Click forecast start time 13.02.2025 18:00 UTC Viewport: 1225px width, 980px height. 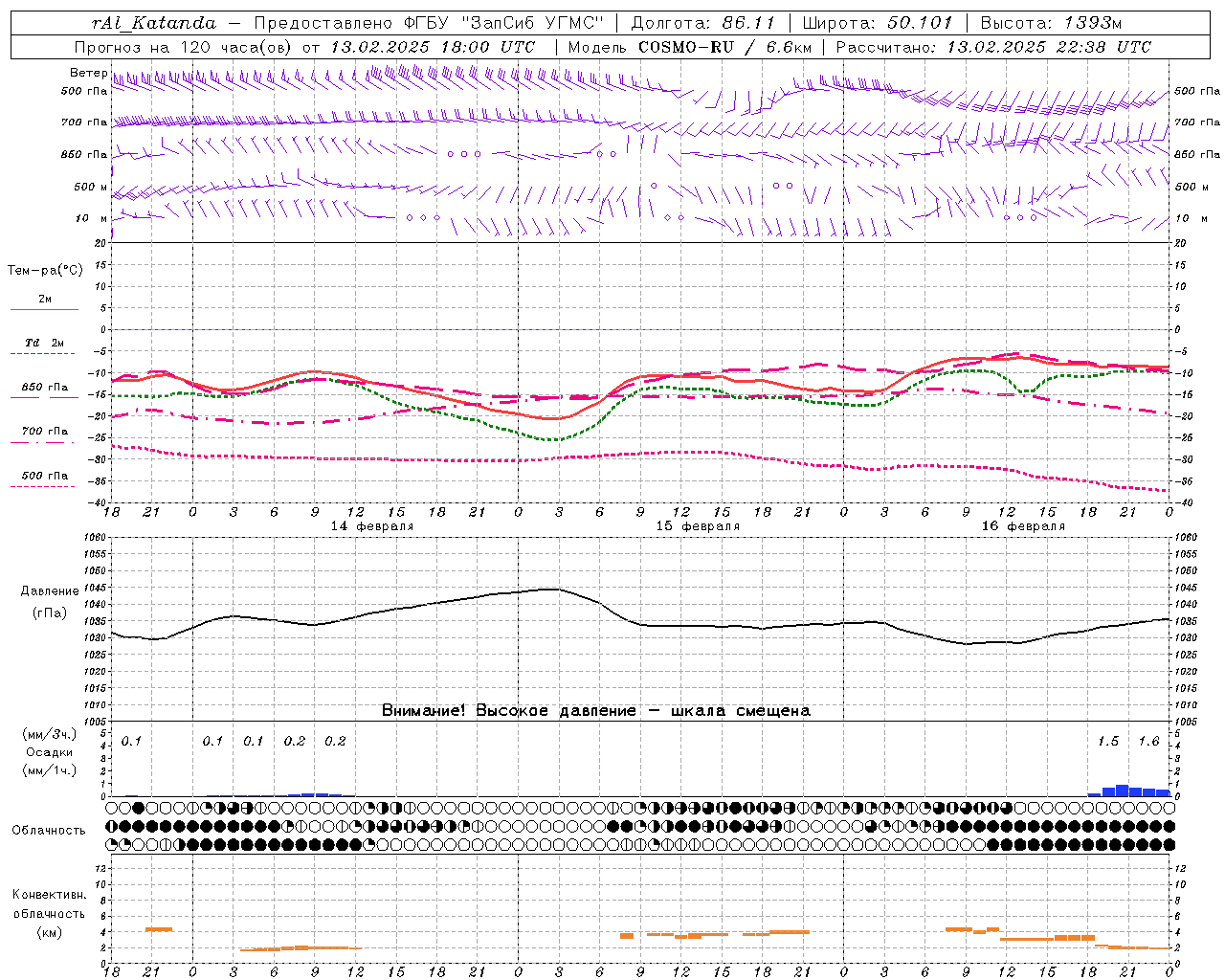(433, 47)
